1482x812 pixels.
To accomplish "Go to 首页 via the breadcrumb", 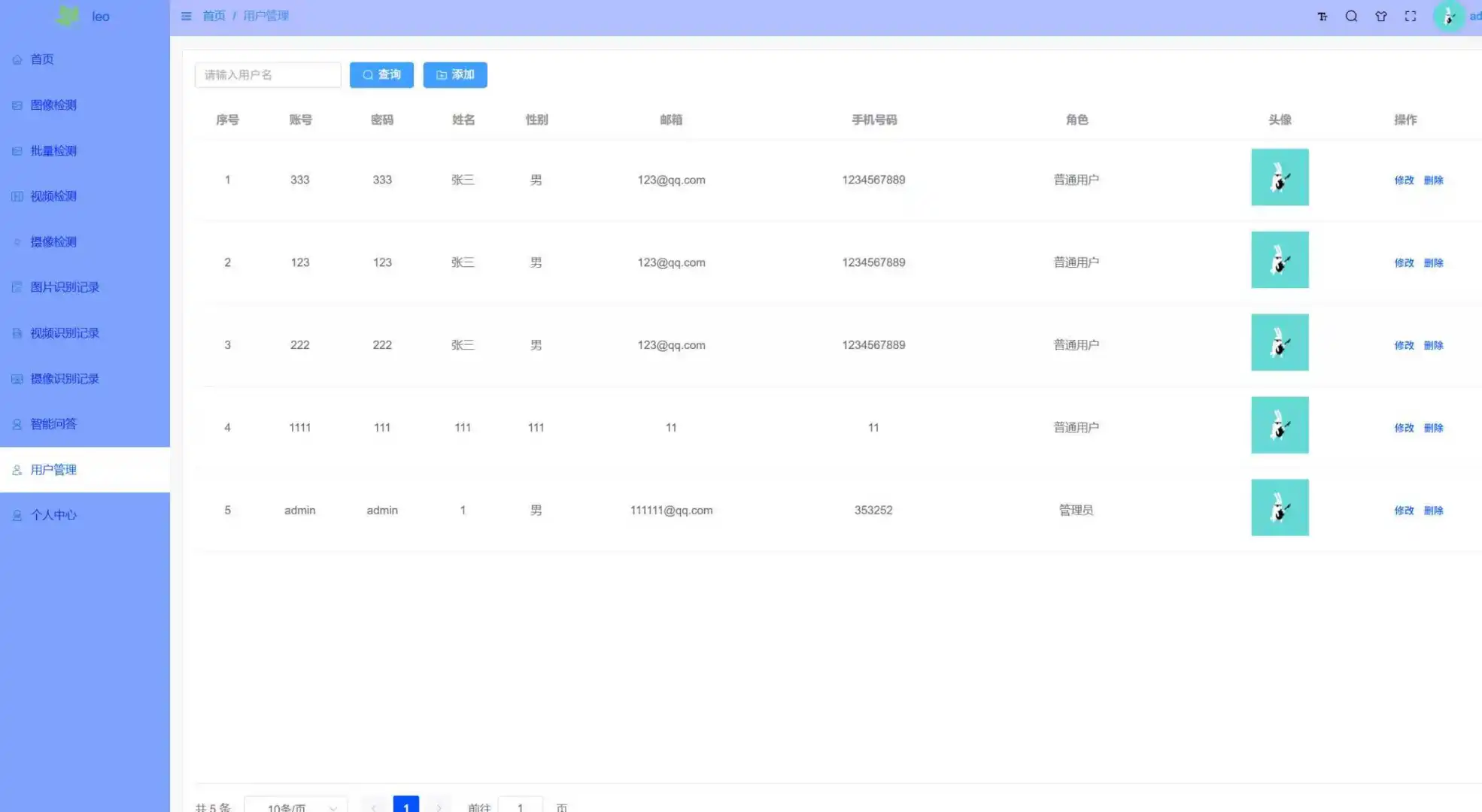I will [x=213, y=15].
